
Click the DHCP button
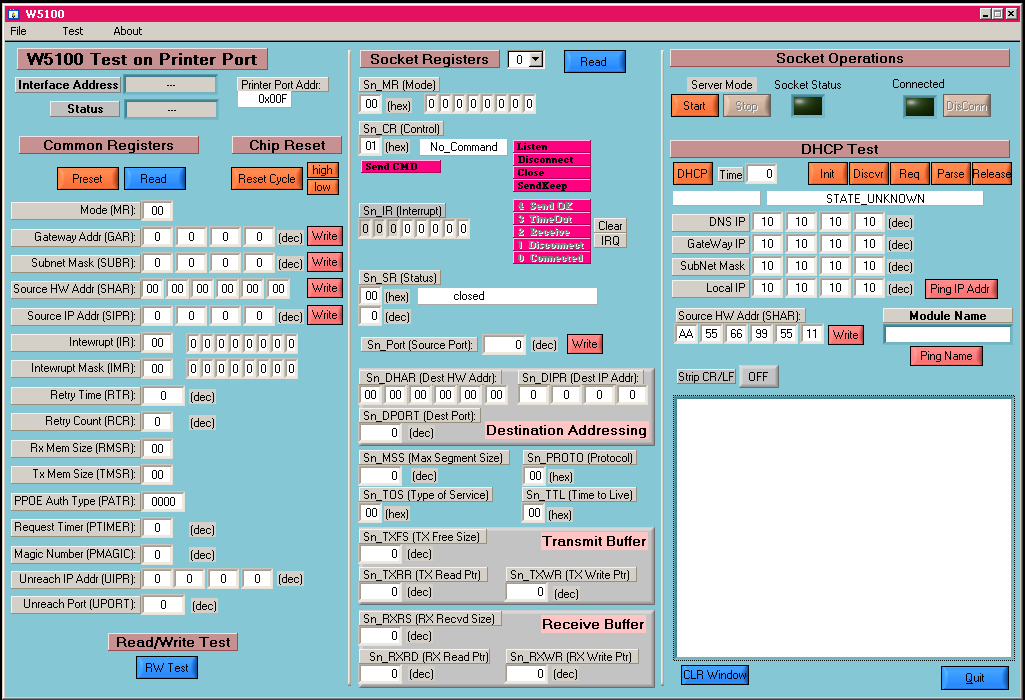(692, 174)
